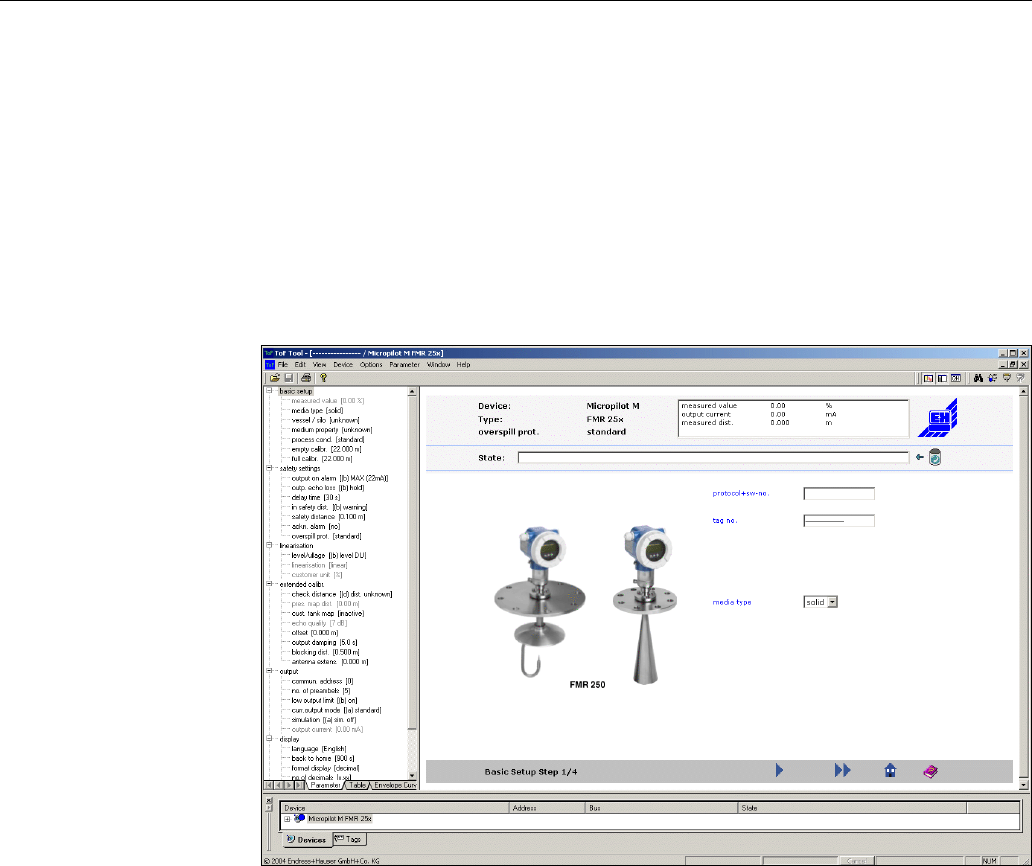Click the tree panel scroll down arrow
This screenshot has width=1032, height=866.
pyautogui.click(x=413, y=776)
